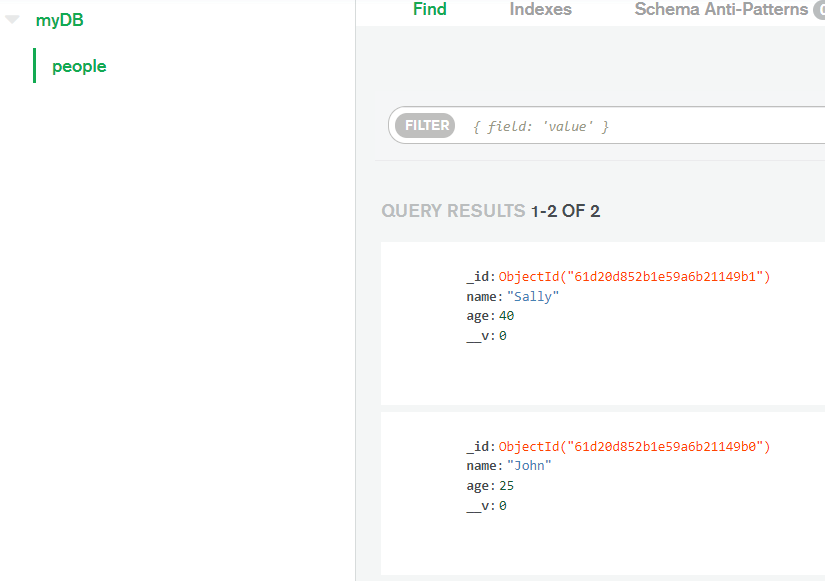This screenshot has height=581, width=825.
Task: Open the myDB database
Action: pyautogui.click(x=59, y=20)
